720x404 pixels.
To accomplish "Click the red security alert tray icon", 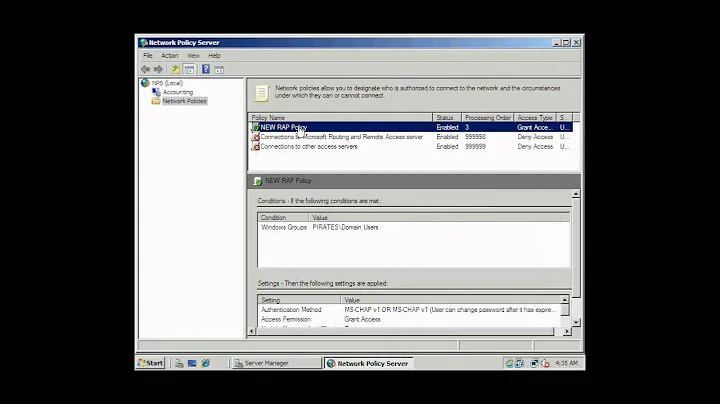I will (x=545, y=363).
